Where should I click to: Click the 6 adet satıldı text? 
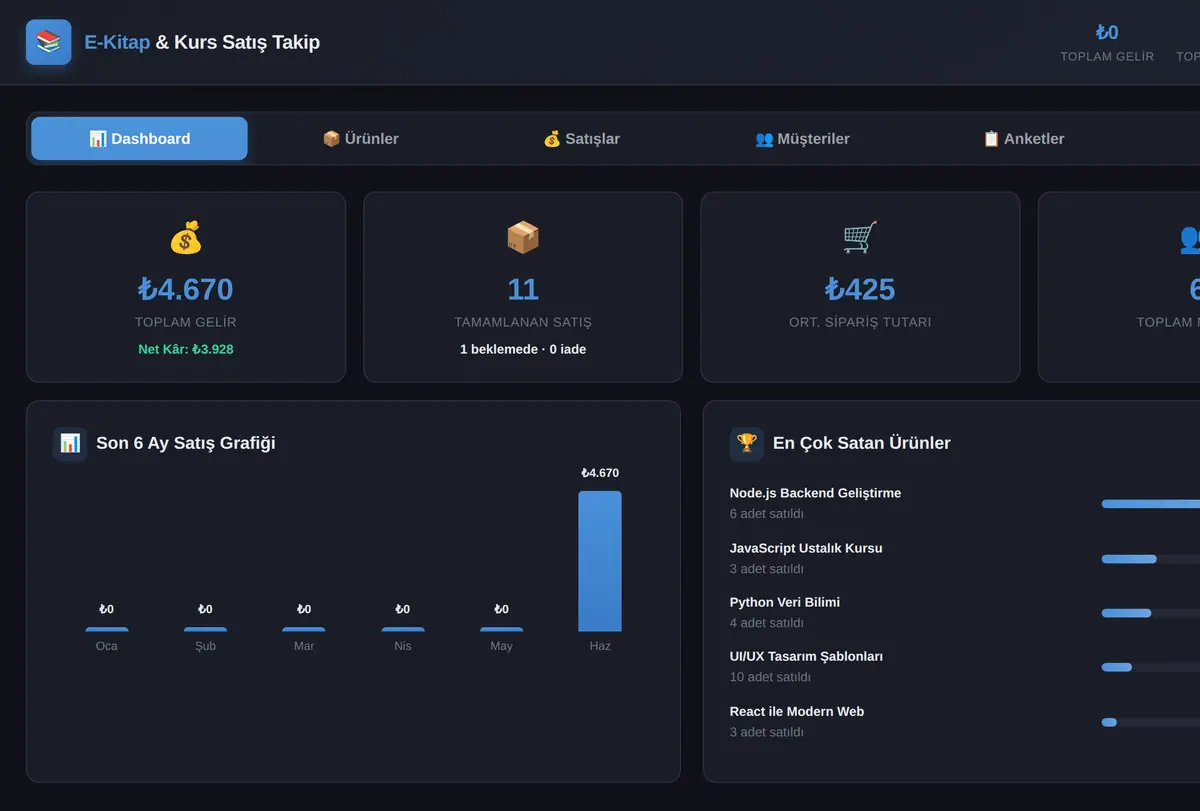point(767,514)
